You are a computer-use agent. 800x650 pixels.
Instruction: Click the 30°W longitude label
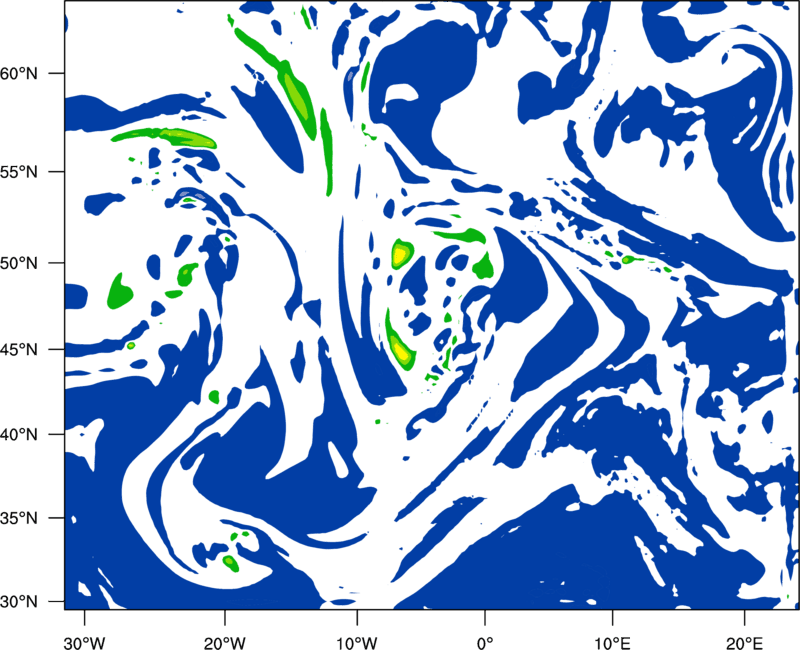coord(84,643)
